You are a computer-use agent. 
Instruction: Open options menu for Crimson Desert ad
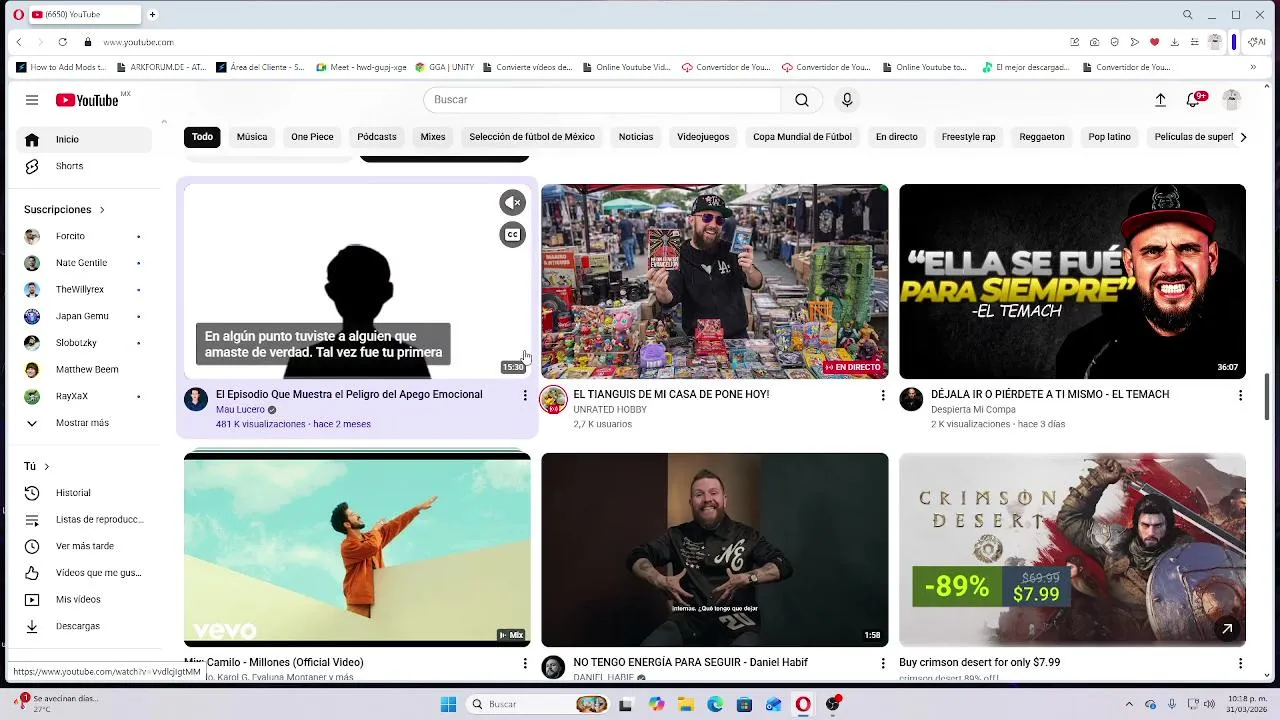click(x=1240, y=664)
